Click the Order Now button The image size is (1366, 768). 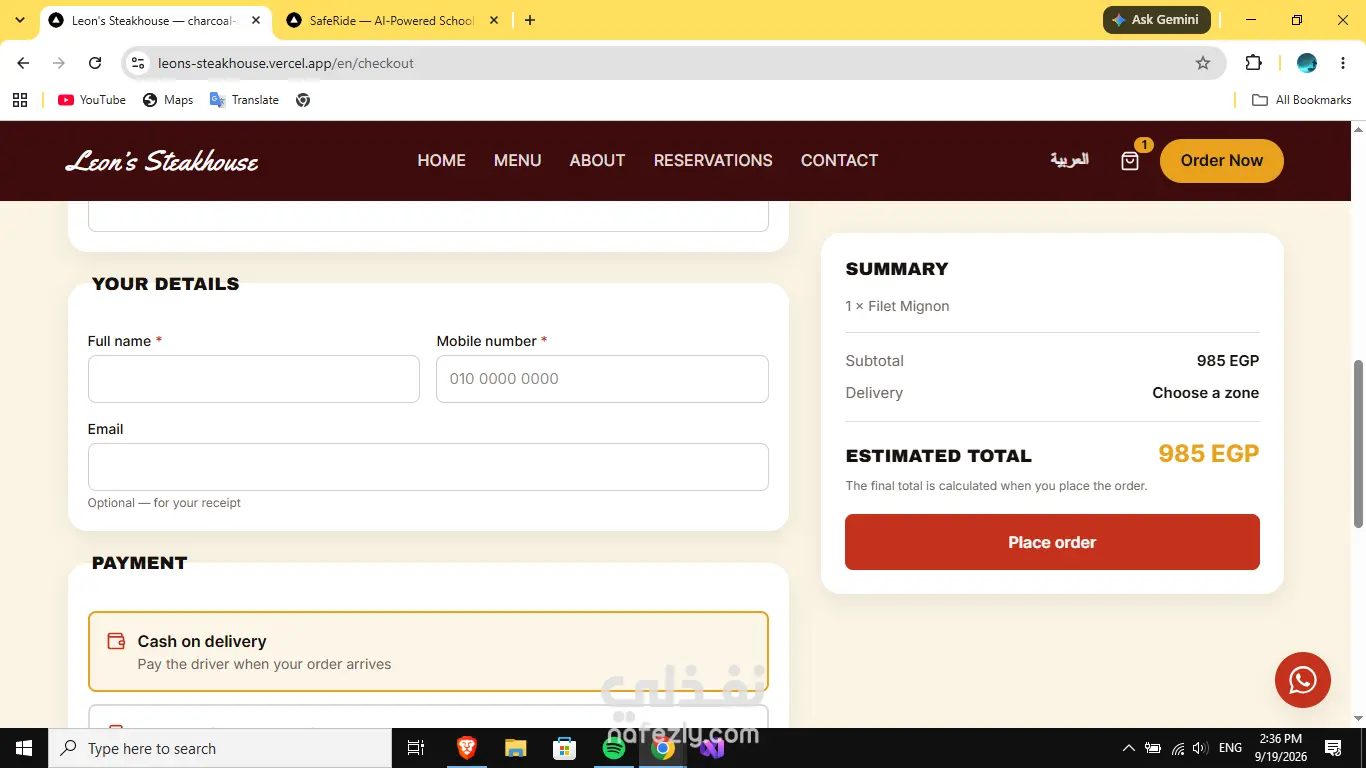1222,161
